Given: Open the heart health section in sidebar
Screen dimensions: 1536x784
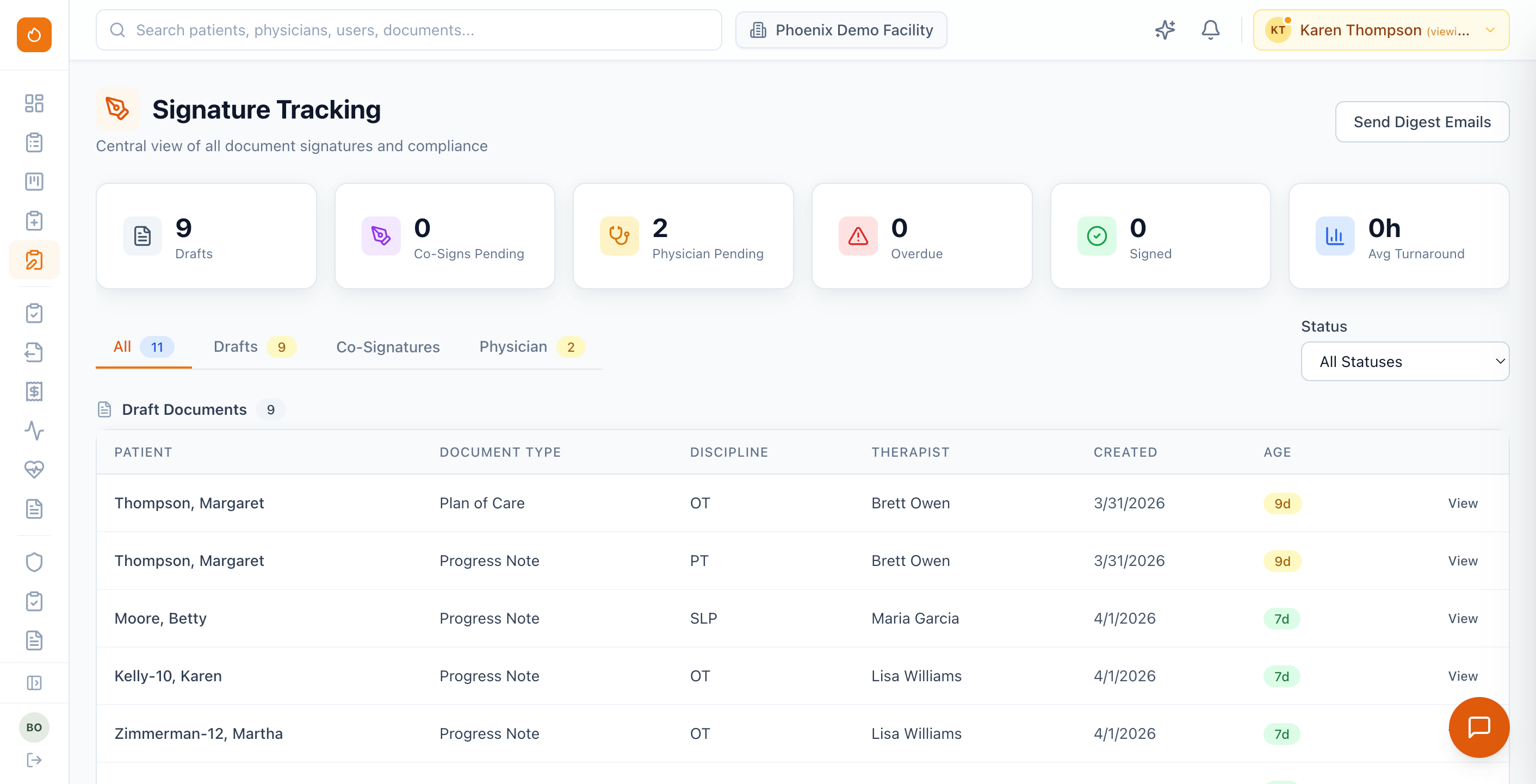Looking at the screenshot, I should point(34,470).
